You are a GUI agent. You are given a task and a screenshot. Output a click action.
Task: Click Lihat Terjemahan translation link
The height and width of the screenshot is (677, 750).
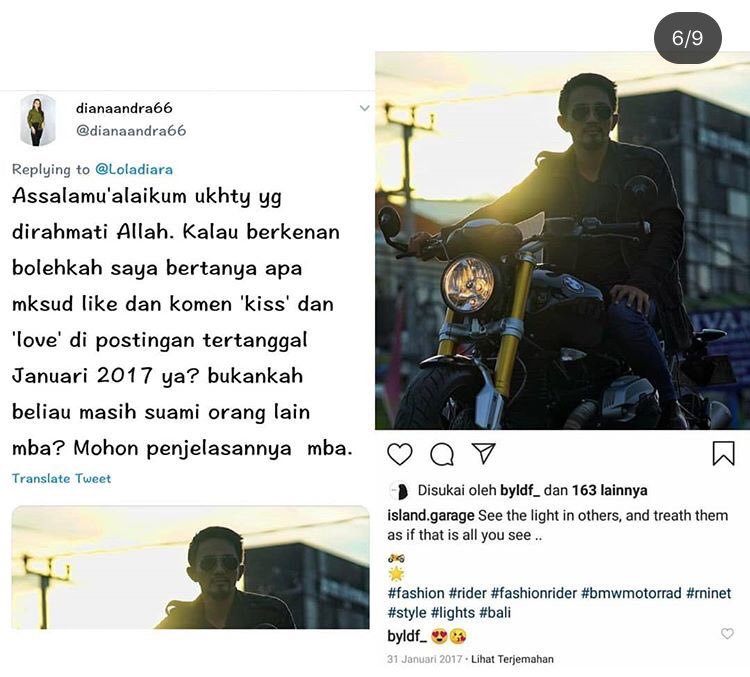pyautogui.click(x=512, y=659)
